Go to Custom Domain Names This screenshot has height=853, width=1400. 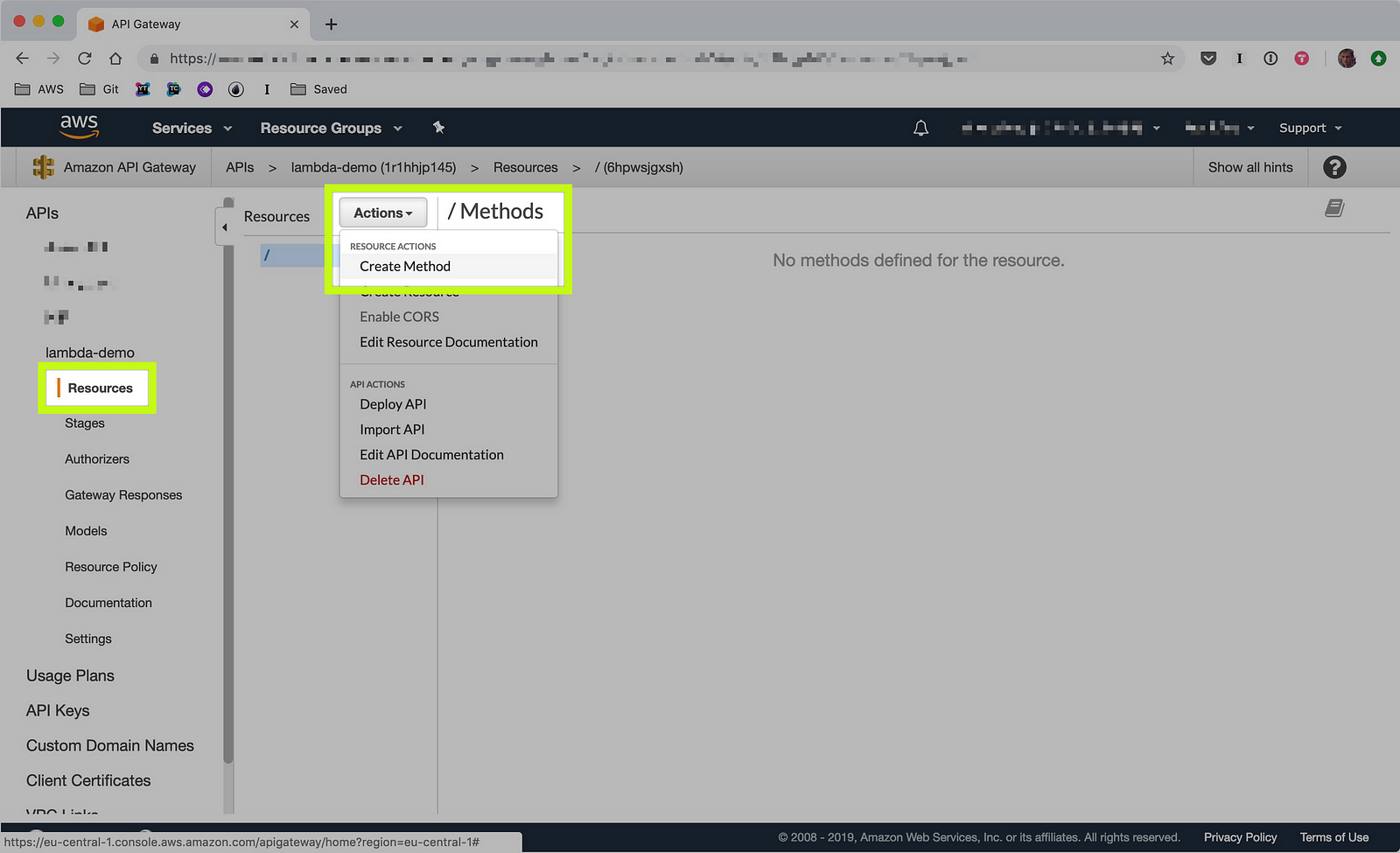coord(110,745)
